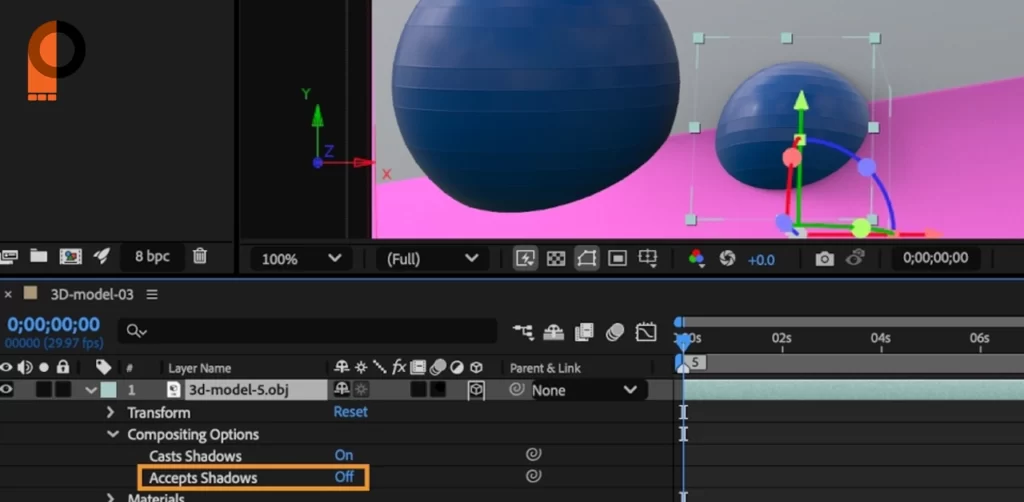Click the Casts Shadows On value
Image resolution: width=1024 pixels, height=502 pixels.
[344, 455]
